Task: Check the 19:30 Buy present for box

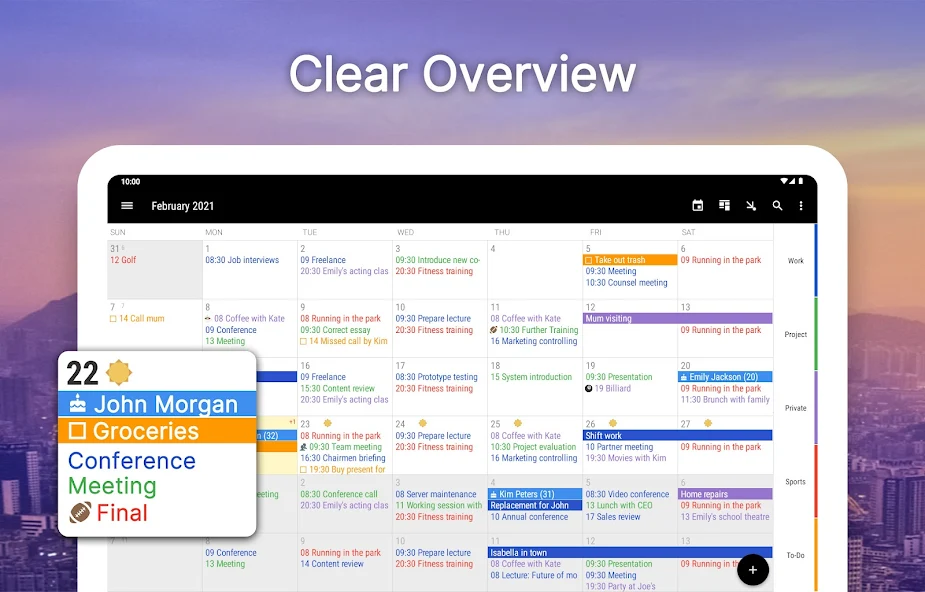Action: 303,470
